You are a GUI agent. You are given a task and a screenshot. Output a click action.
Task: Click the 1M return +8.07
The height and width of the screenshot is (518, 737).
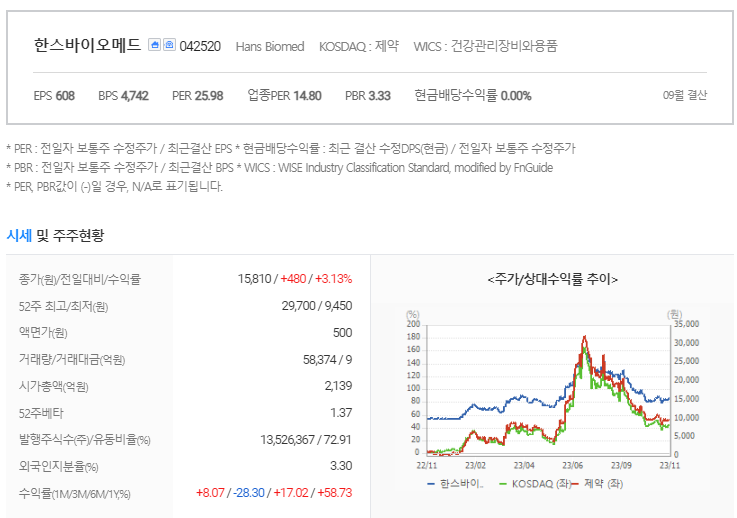[x=210, y=493]
